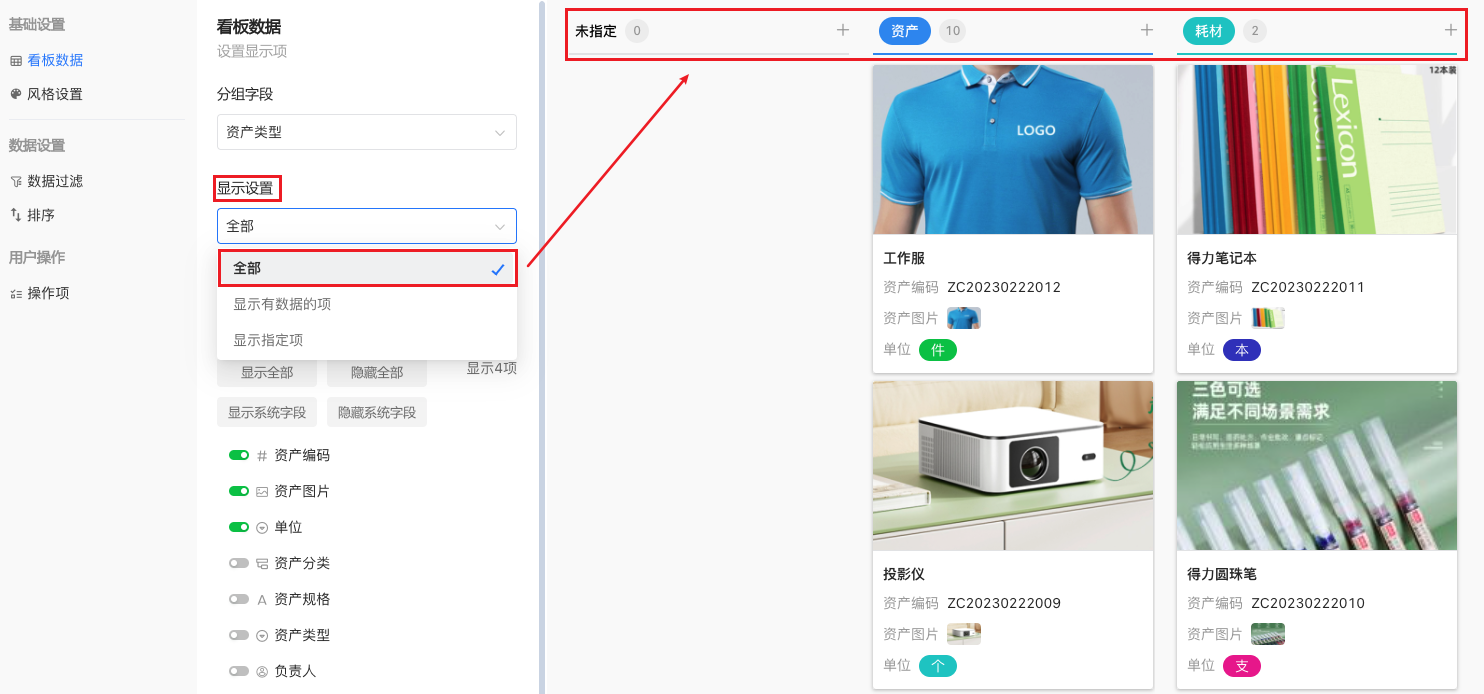Click the plus icon in 未指定 column
This screenshot has width=1484, height=694.
tap(843, 31)
